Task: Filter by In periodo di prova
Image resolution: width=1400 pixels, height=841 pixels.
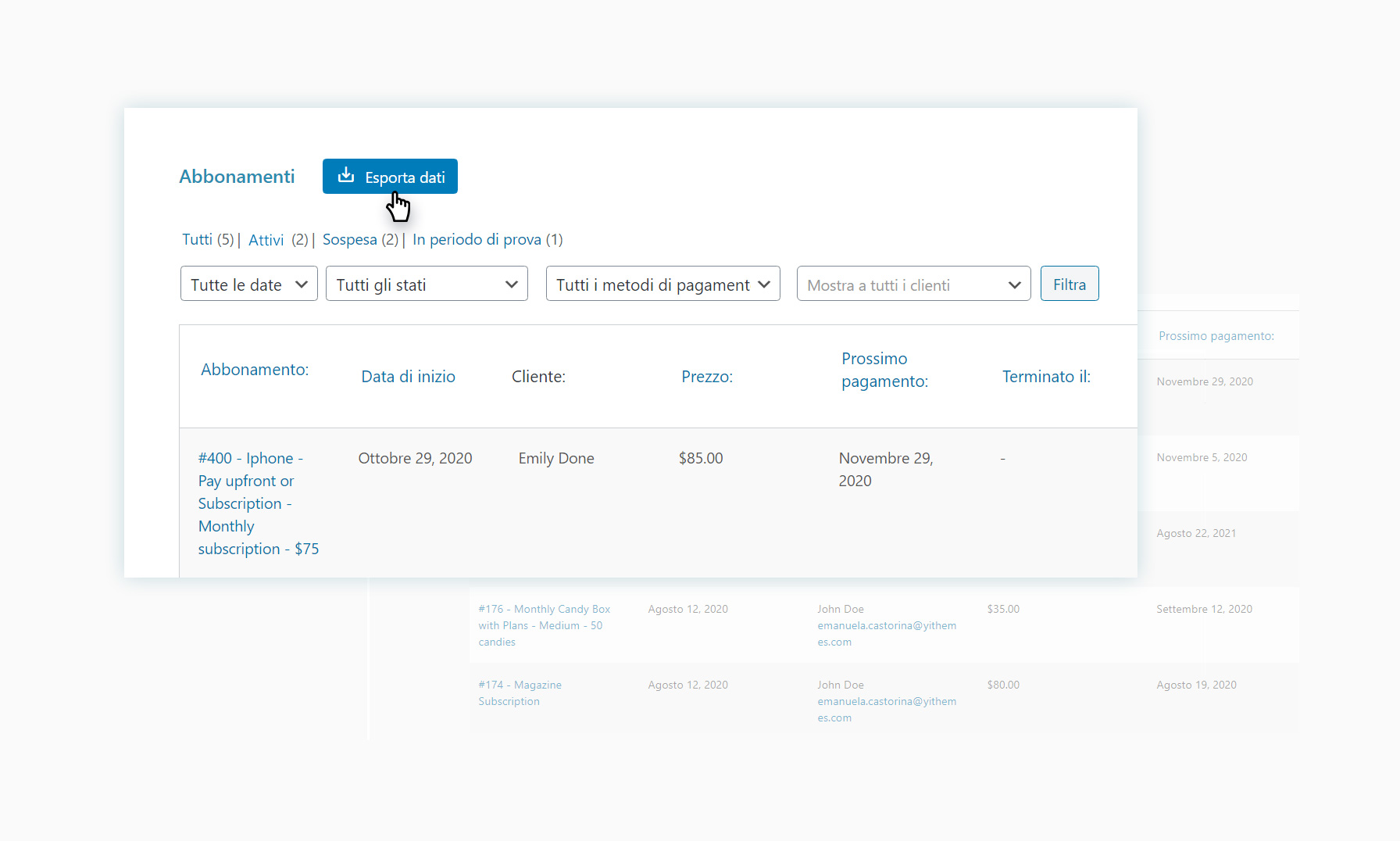Action: 477,240
